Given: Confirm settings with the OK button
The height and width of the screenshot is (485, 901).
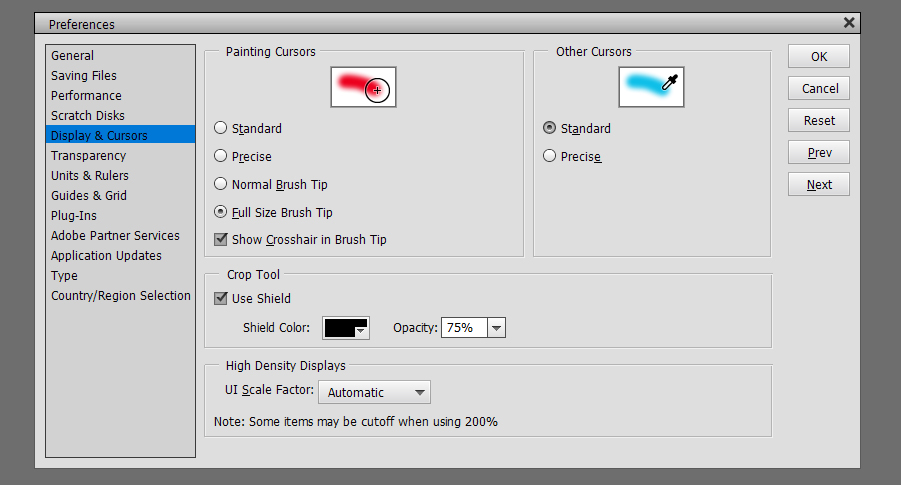Looking at the screenshot, I should [x=819, y=56].
